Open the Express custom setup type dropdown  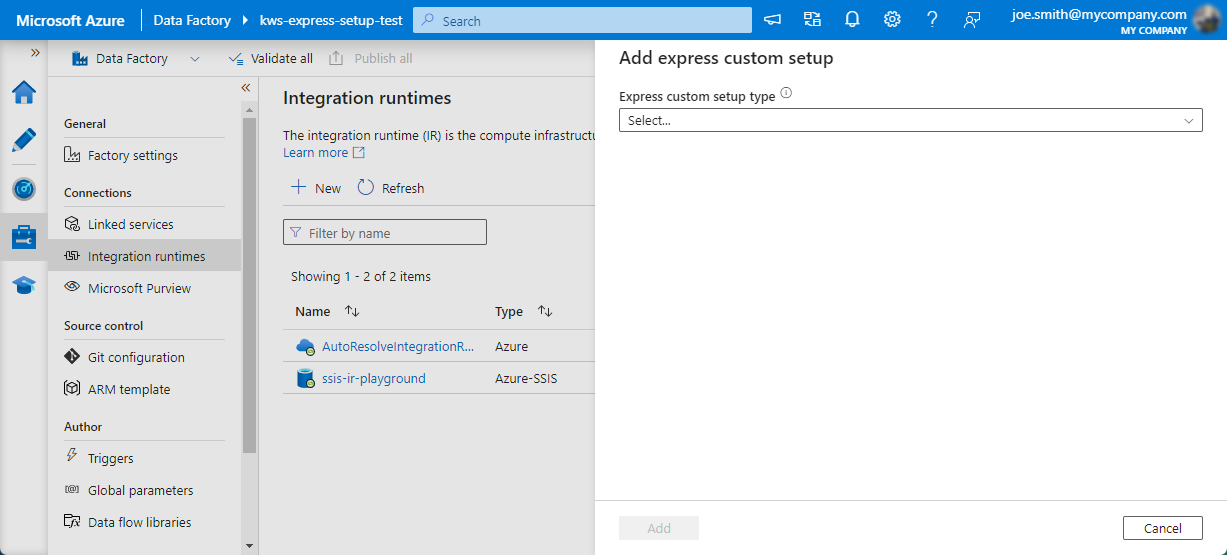pos(911,120)
